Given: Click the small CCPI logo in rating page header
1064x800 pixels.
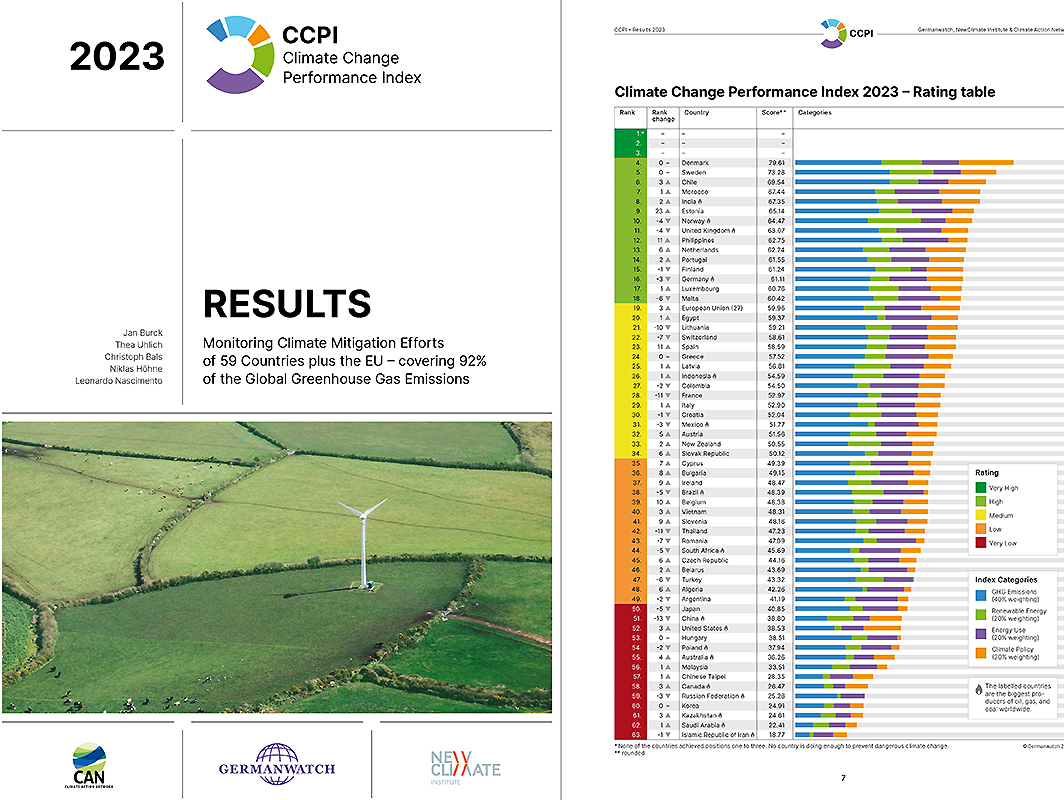Looking at the screenshot, I should (x=831, y=32).
